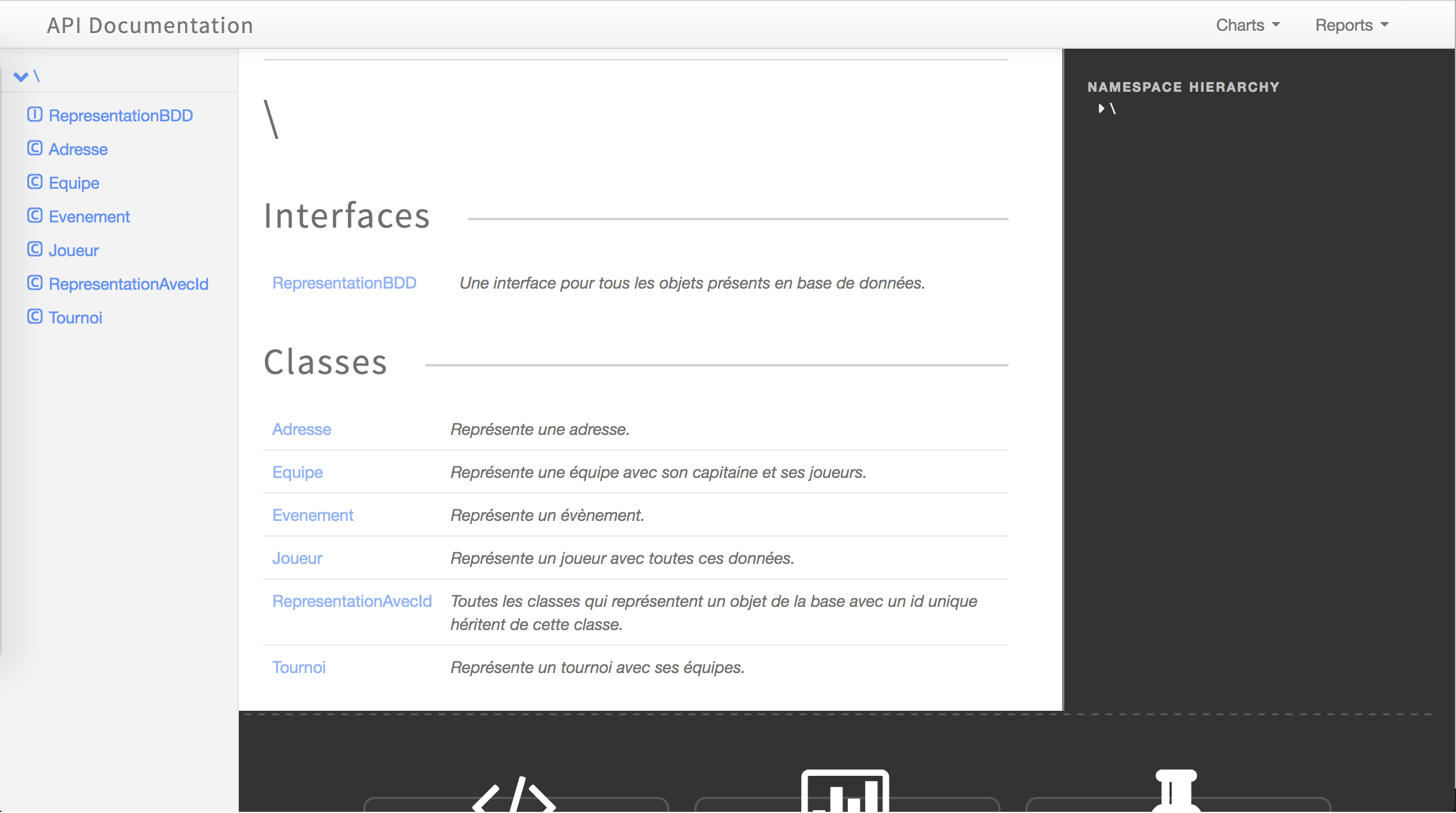Click the class icon next to Tournoi
The width and height of the screenshot is (1456, 813).
[35, 316]
